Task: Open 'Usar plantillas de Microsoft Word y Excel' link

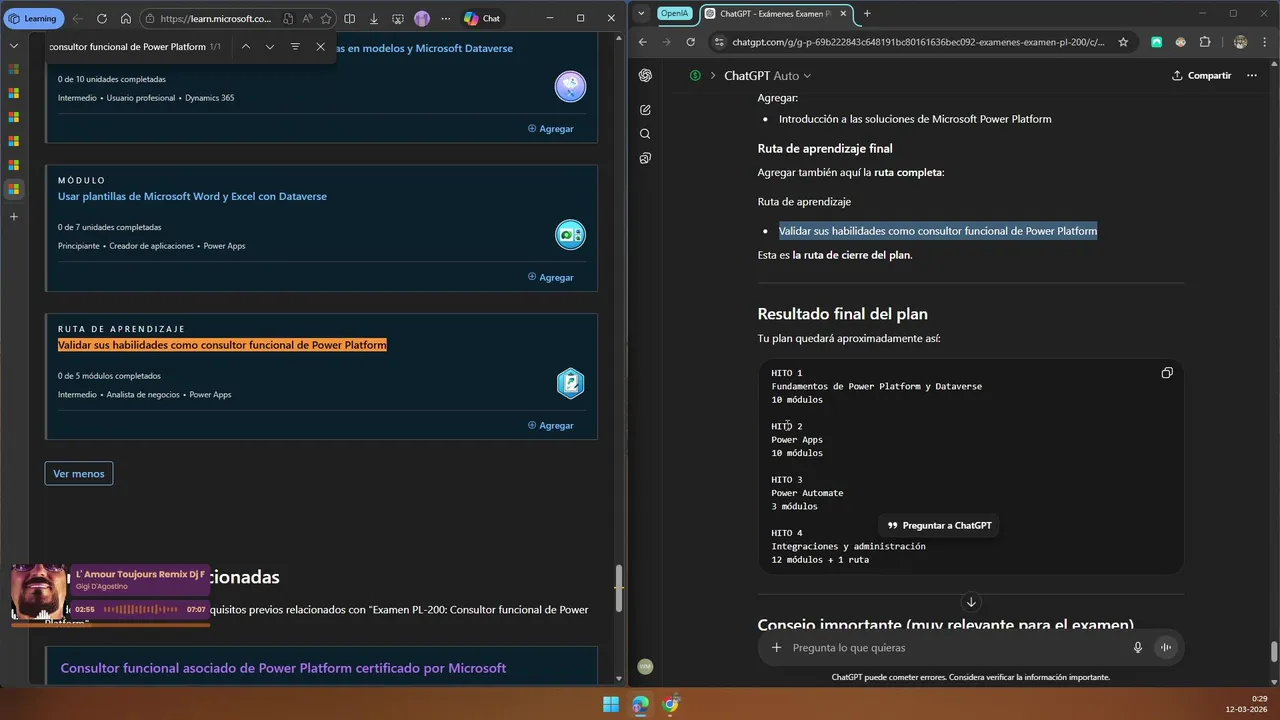Action: (x=192, y=196)
